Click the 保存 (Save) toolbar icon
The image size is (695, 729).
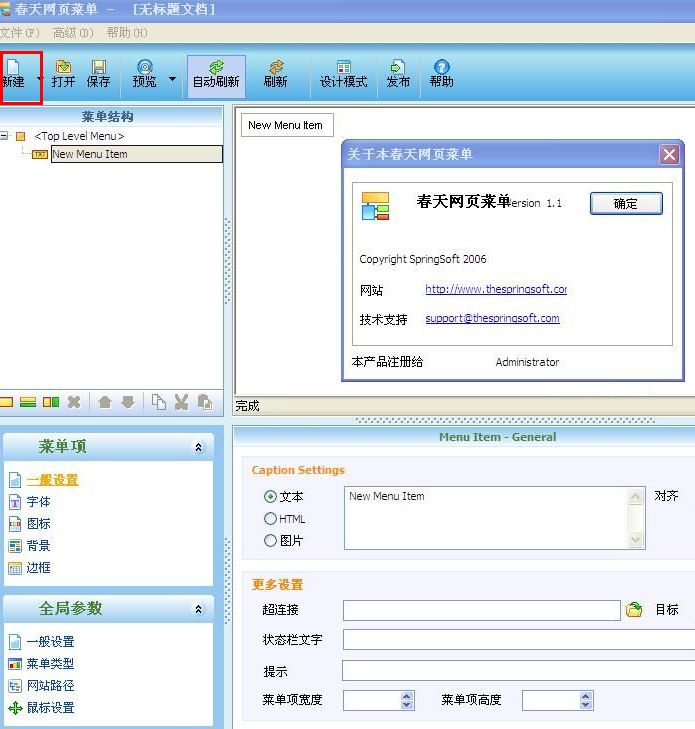pos(98,74)
